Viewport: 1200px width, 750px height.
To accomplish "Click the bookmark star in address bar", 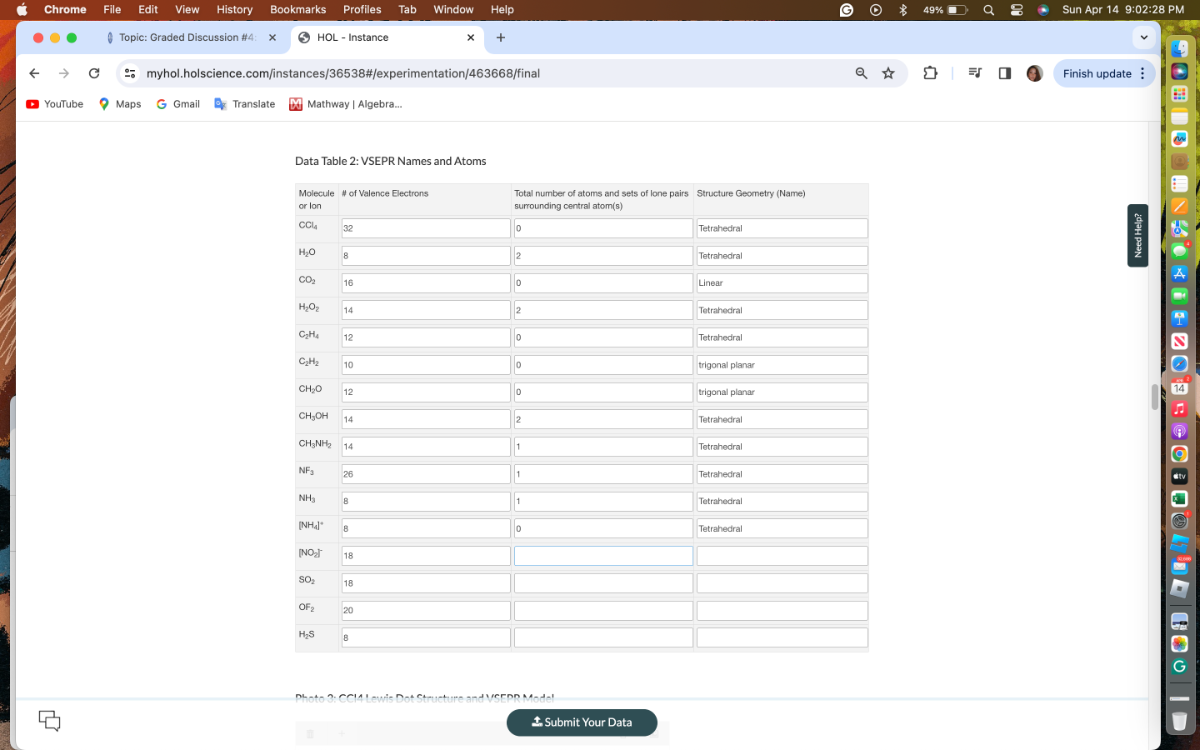I will pyautogui.click(x=888, y=73).
